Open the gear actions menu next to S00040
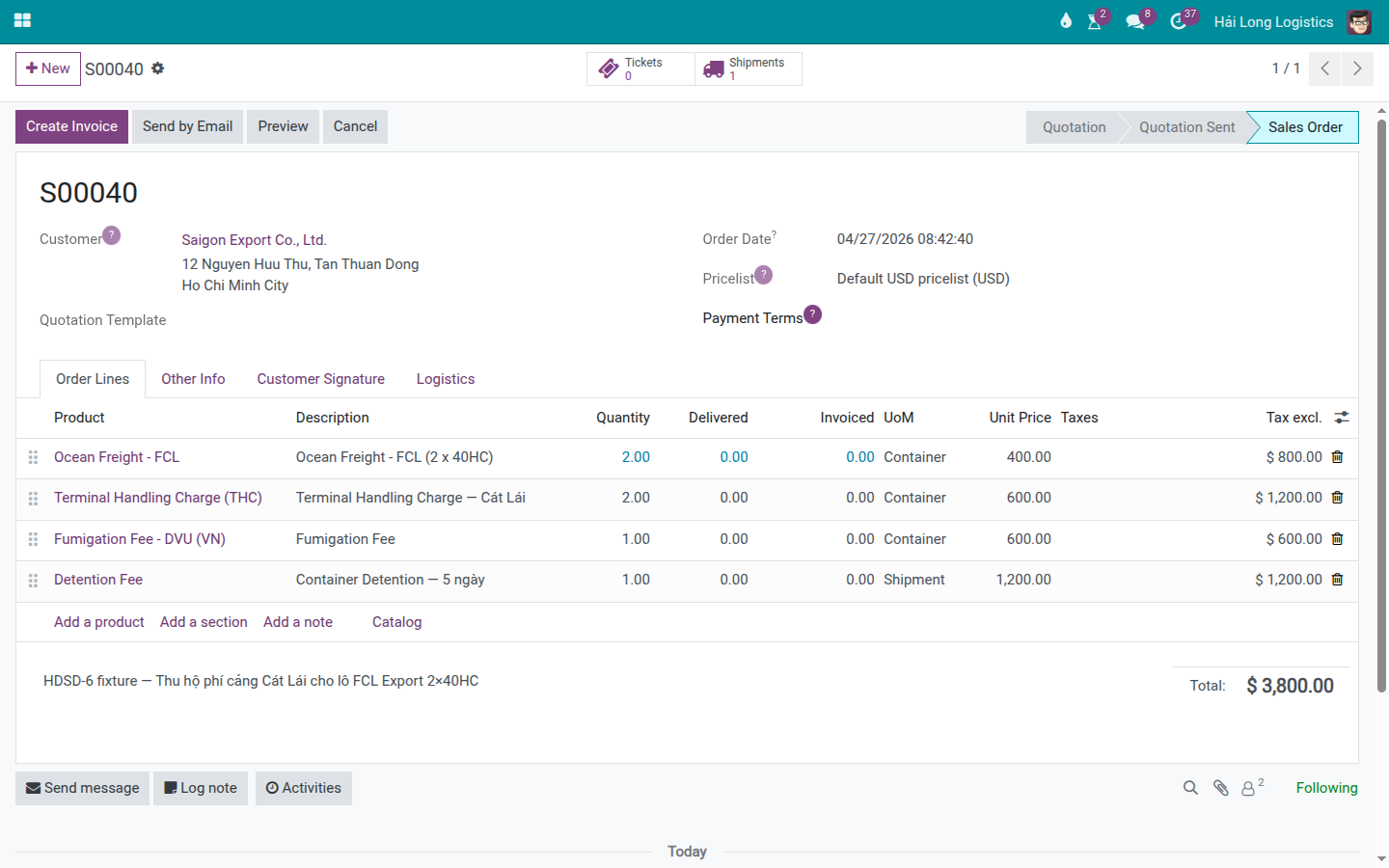Screen dimensions: 1389x868 158,68
